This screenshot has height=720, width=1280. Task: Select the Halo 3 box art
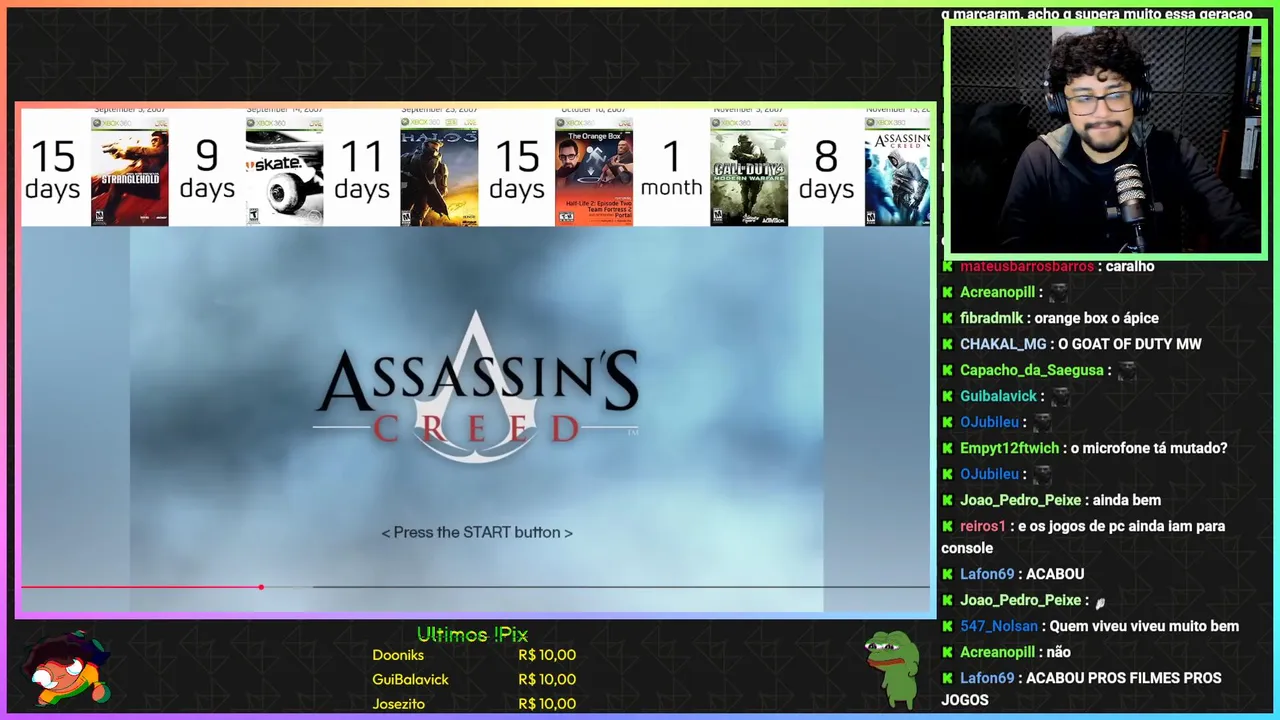click(x=439, y=171)
